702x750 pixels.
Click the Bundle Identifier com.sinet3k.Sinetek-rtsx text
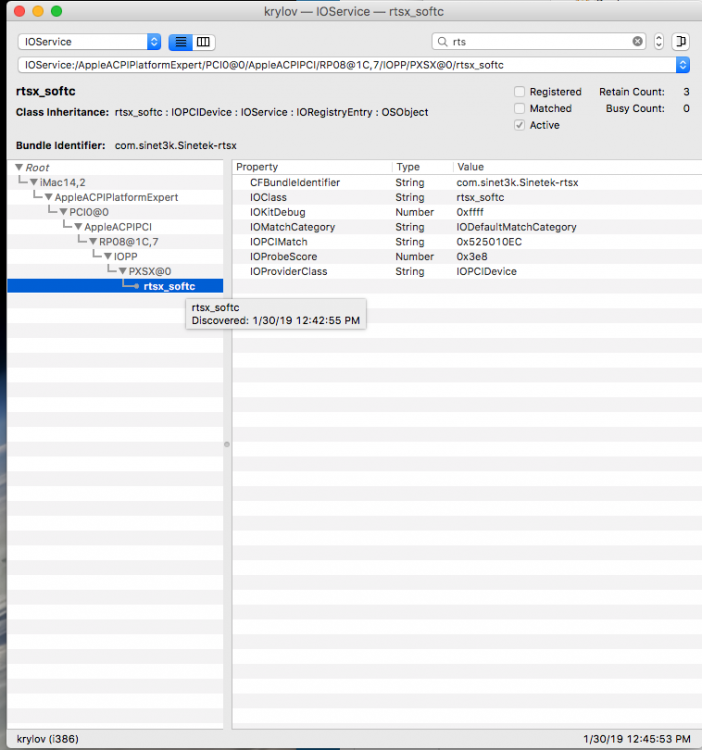point(176,145)
